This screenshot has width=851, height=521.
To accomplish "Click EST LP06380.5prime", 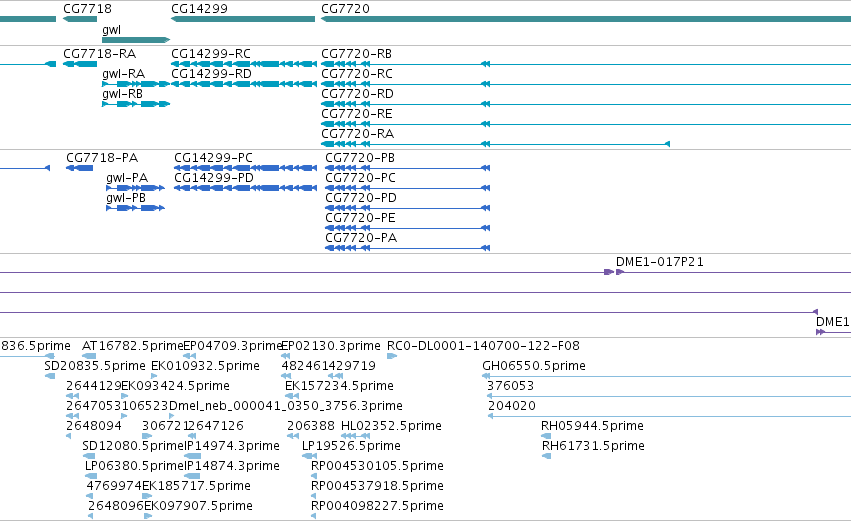I will tap(135, 466).
